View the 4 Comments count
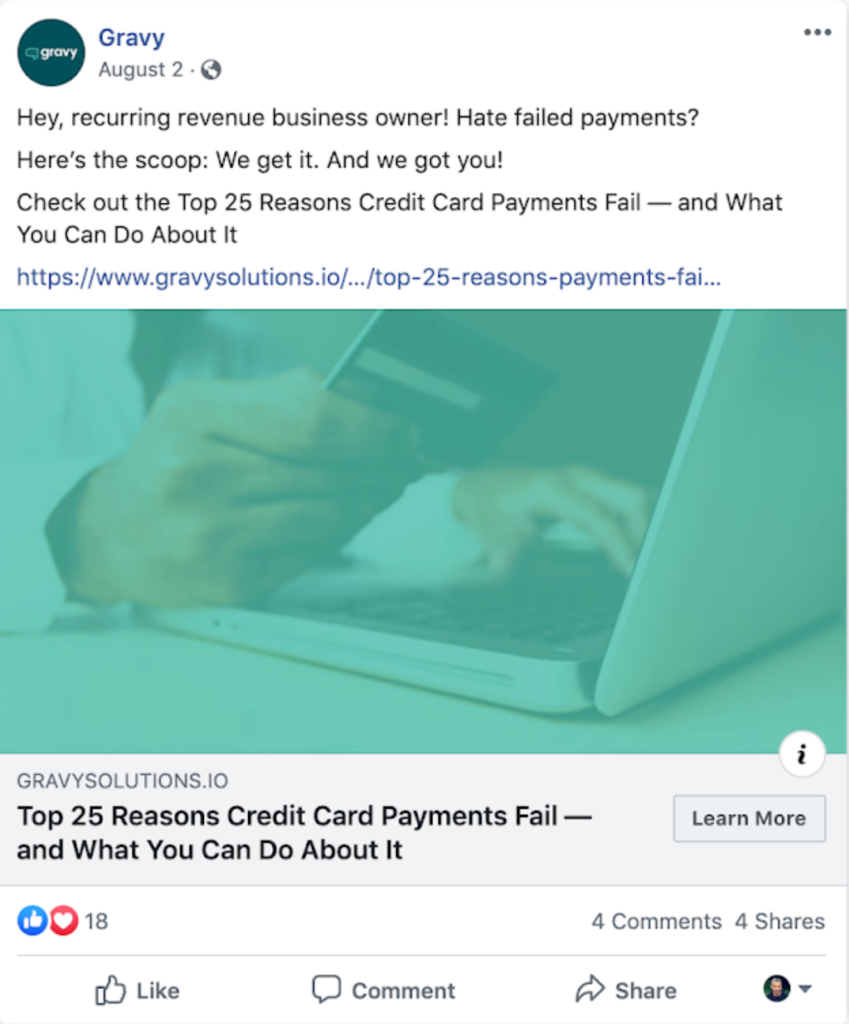The image size is (849, 1024). point(656,921)
